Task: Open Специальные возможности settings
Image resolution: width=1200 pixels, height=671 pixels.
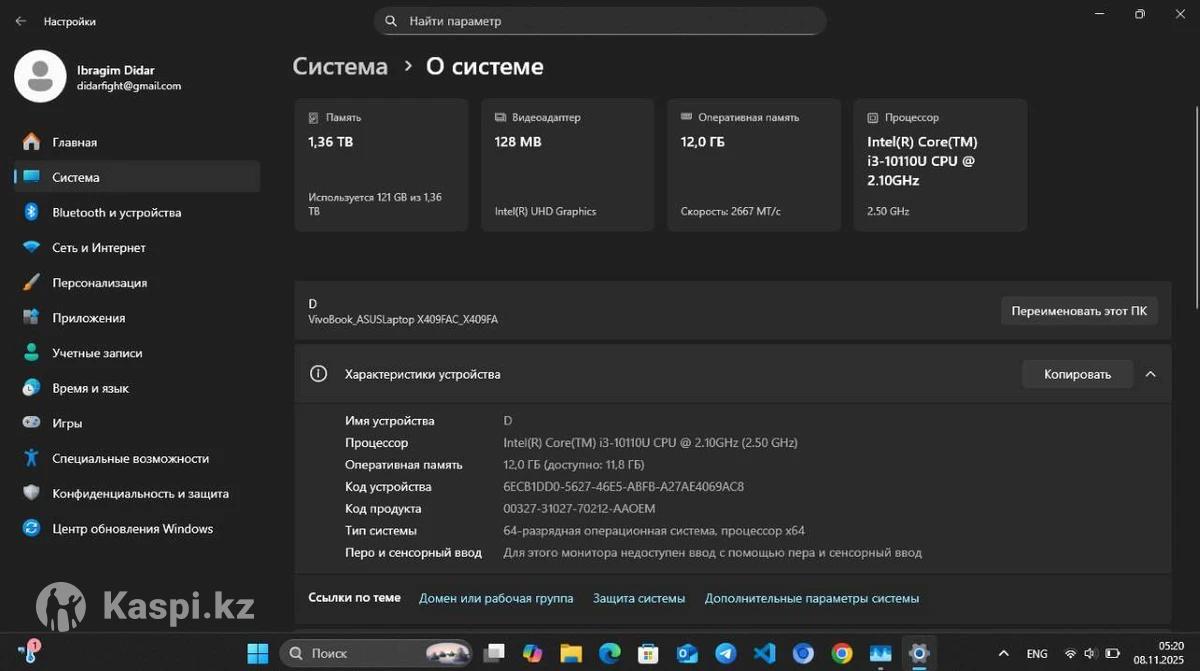Action: 130,459
